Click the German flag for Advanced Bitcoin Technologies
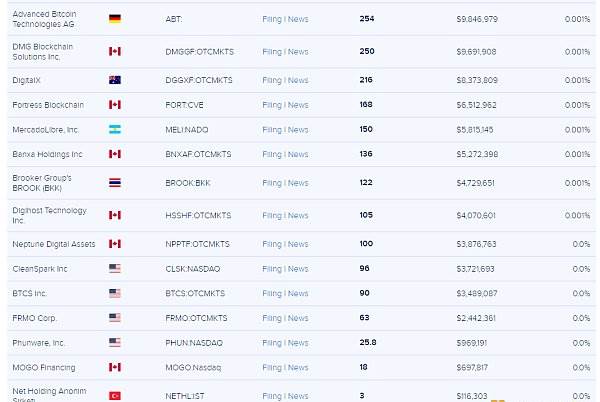 pos(115,19)
